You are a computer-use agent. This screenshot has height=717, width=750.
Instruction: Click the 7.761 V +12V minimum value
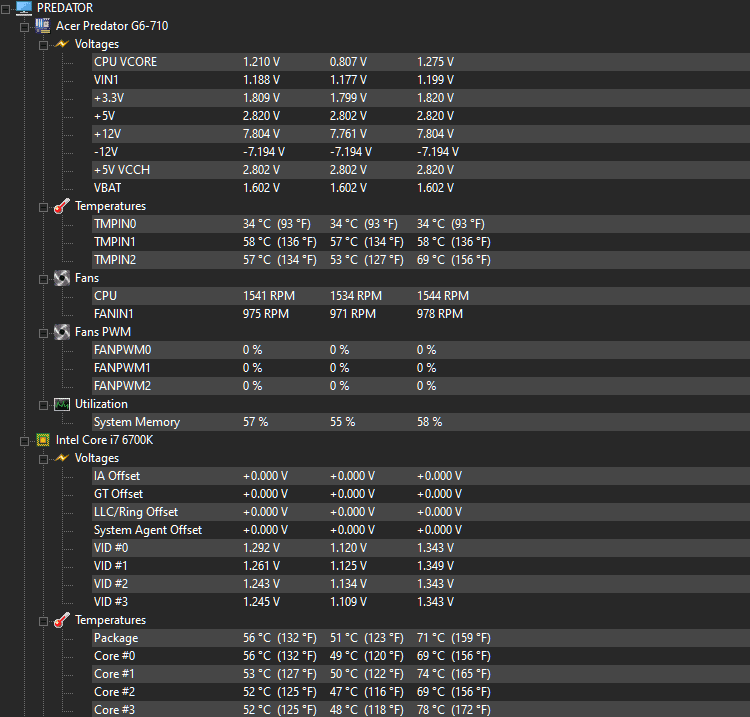(348, 134)
